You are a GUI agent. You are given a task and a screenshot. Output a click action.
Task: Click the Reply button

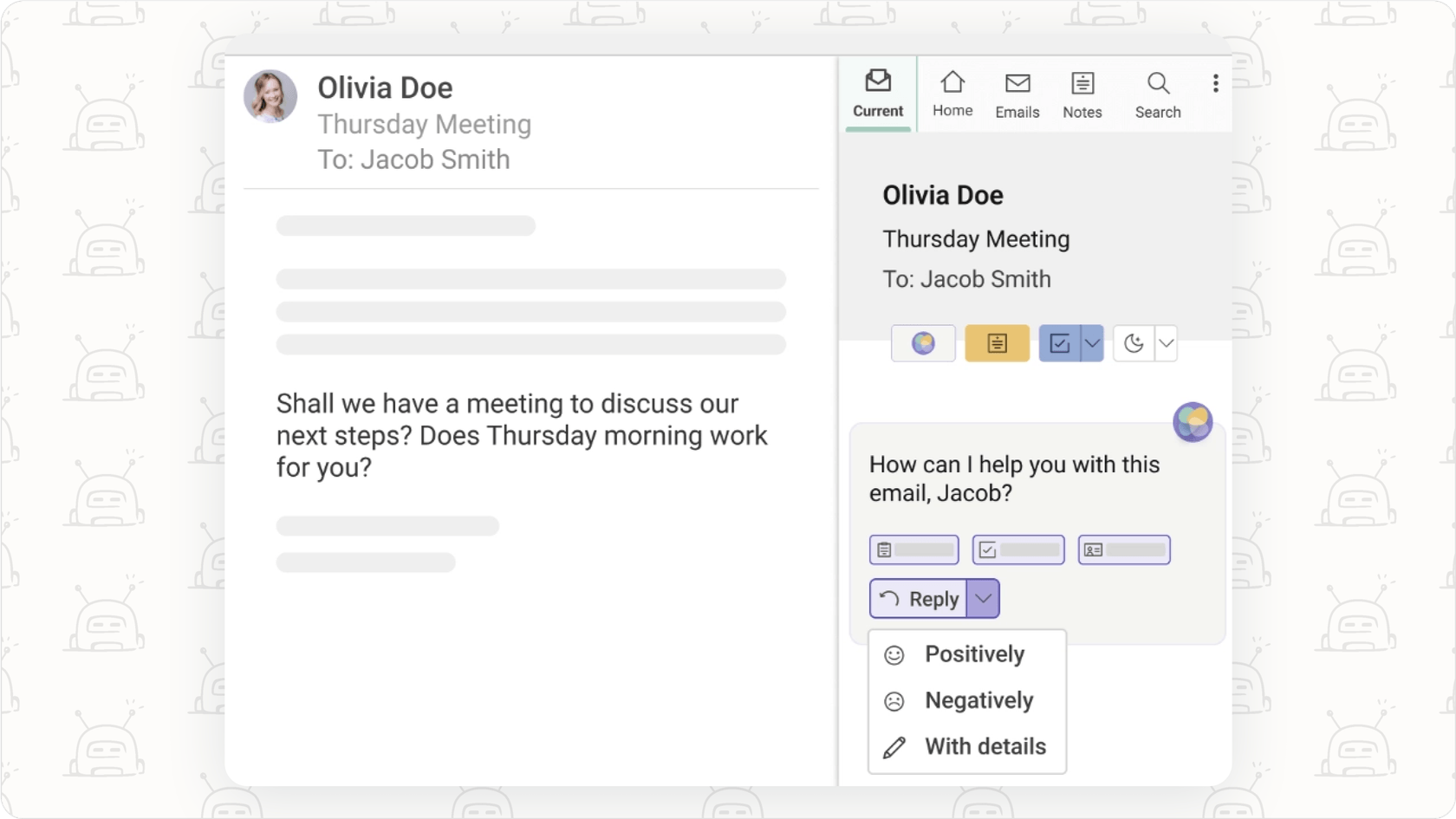click(x=917, y=598)
